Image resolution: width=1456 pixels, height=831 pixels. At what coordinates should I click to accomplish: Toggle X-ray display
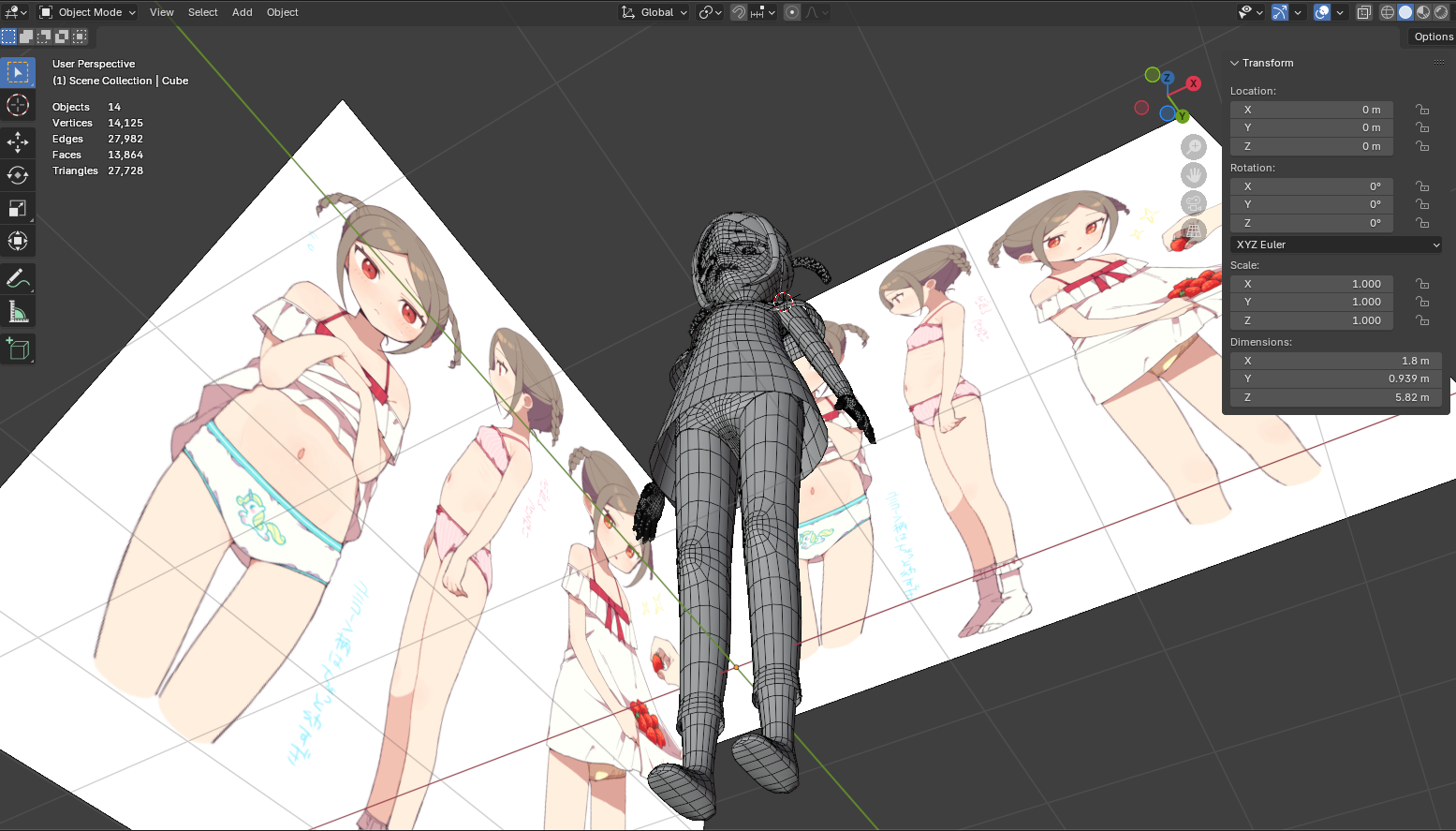(x=1364, y=12)
